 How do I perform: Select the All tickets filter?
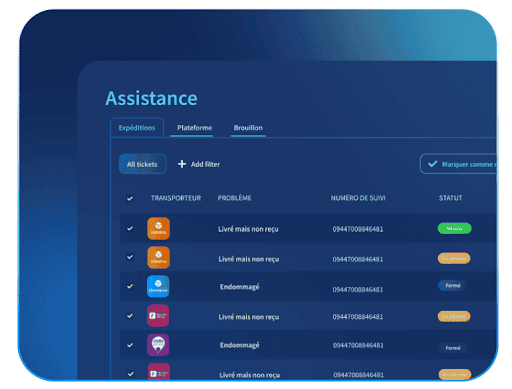(x=142, y=164)
